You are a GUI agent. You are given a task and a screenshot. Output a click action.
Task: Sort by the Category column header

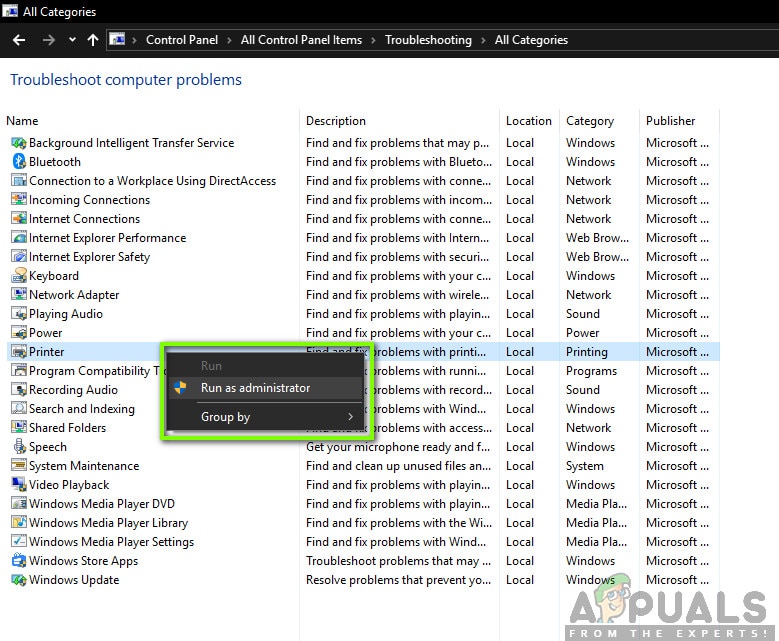[590, 121]
